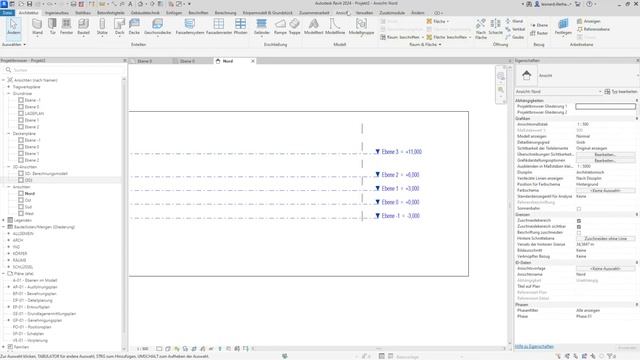Open the Help question mark icon
This screenshot has width=640, height=360.
click(x=589, y=4)
